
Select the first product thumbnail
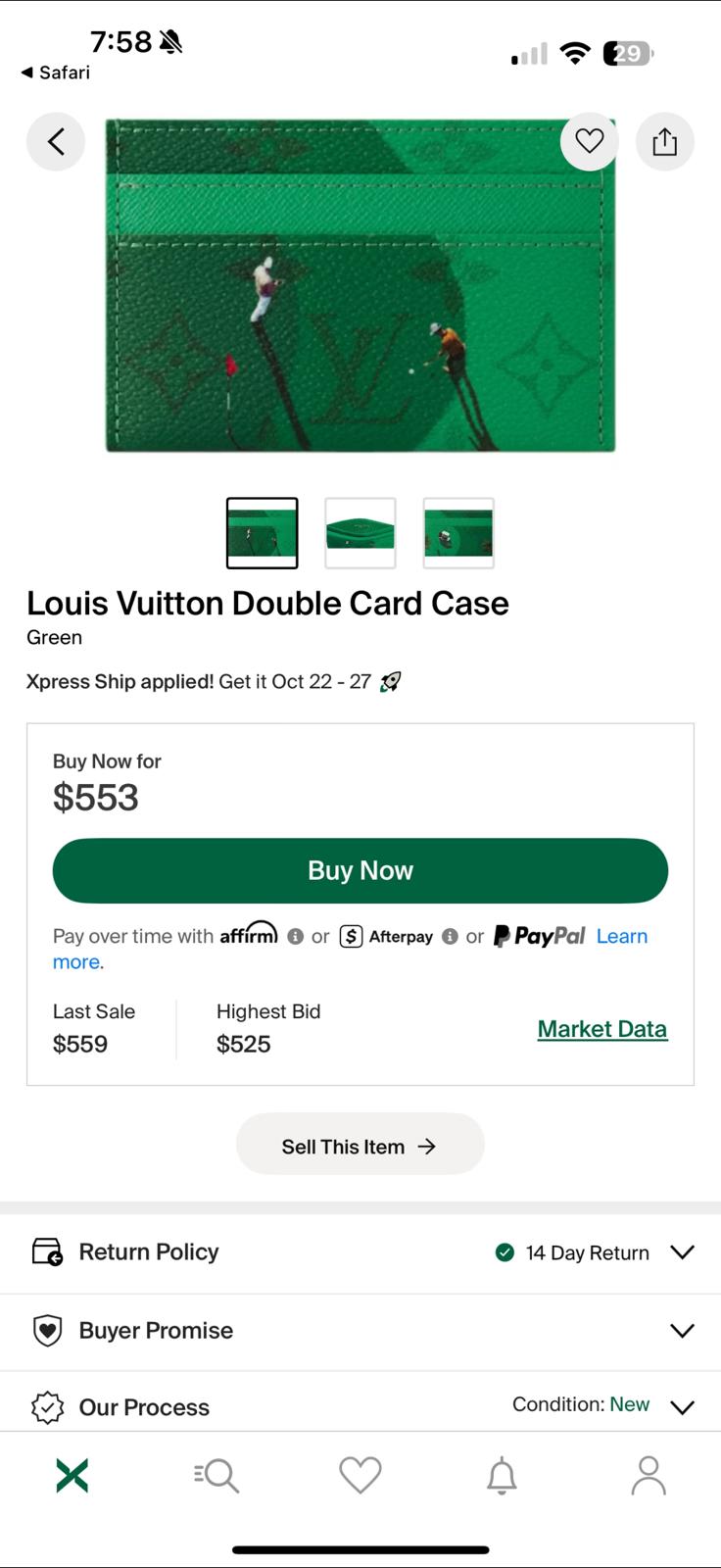click(262, 533)
